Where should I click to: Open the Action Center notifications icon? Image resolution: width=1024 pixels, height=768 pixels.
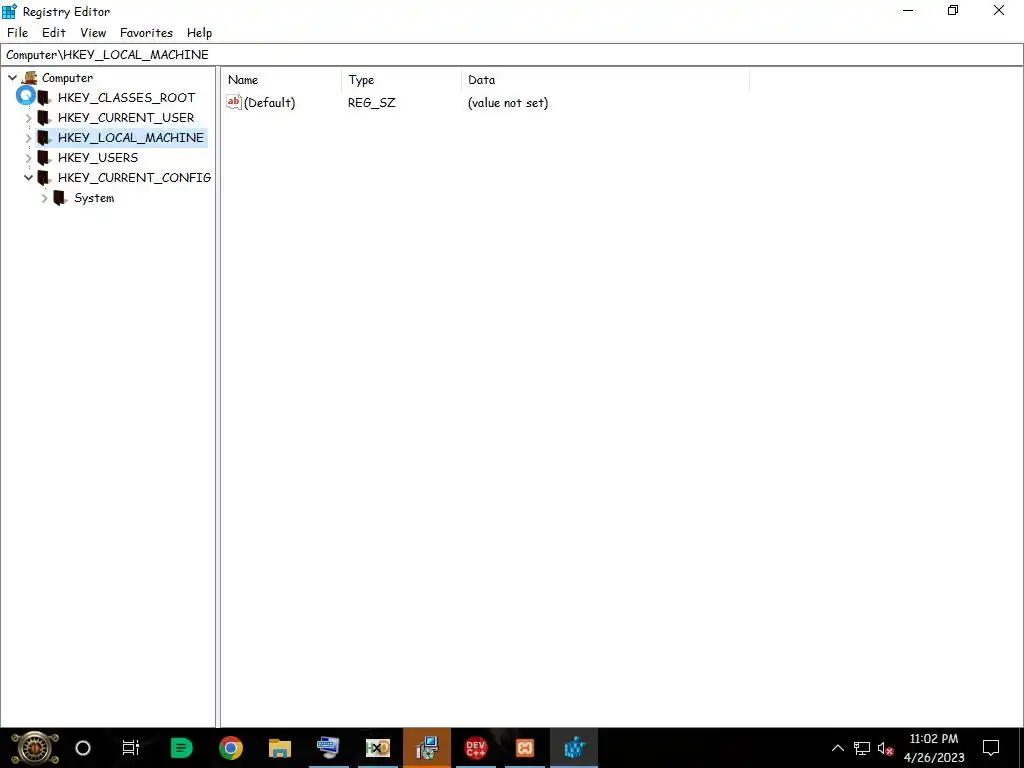click(x=991, y=748)
